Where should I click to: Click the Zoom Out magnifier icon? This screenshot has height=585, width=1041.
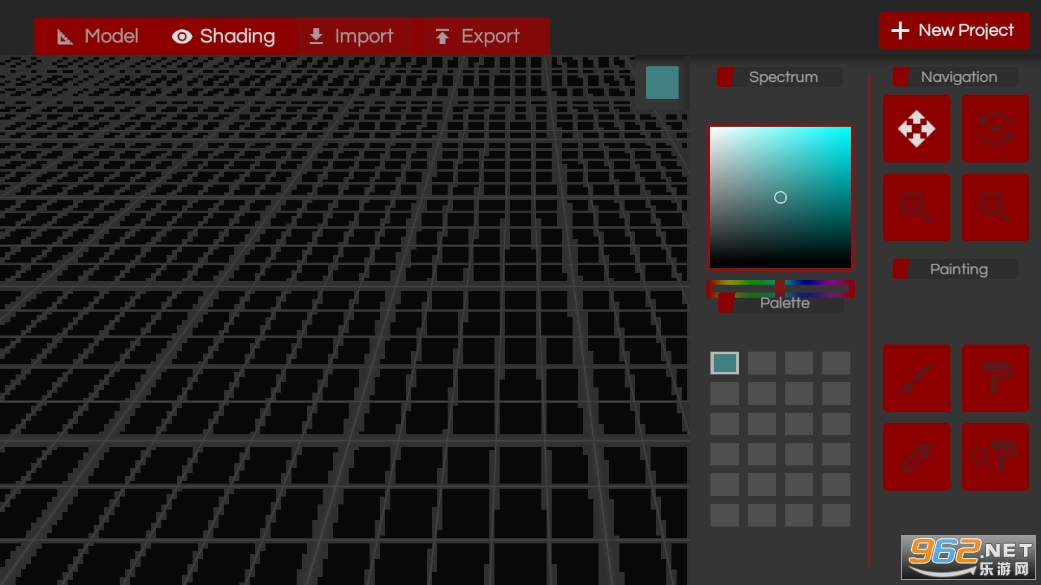click(x=995, y=207)
